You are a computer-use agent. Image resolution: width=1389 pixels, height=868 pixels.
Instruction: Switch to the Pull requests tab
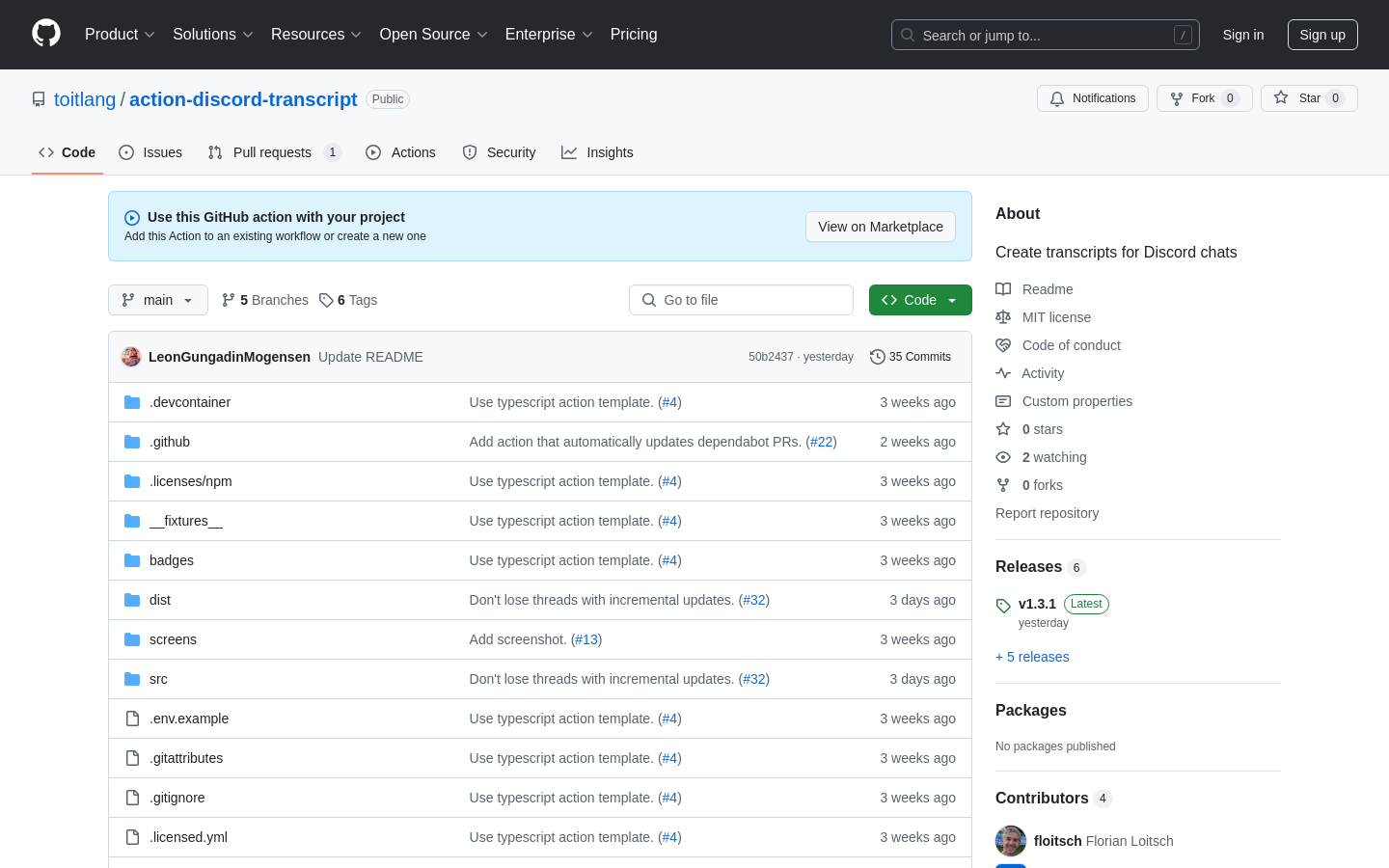click(274, 152)
